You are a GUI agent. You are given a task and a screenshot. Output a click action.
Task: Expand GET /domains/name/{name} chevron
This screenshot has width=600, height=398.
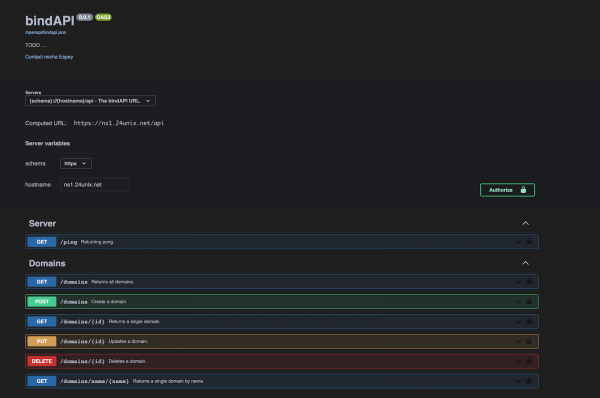point(518,381)
